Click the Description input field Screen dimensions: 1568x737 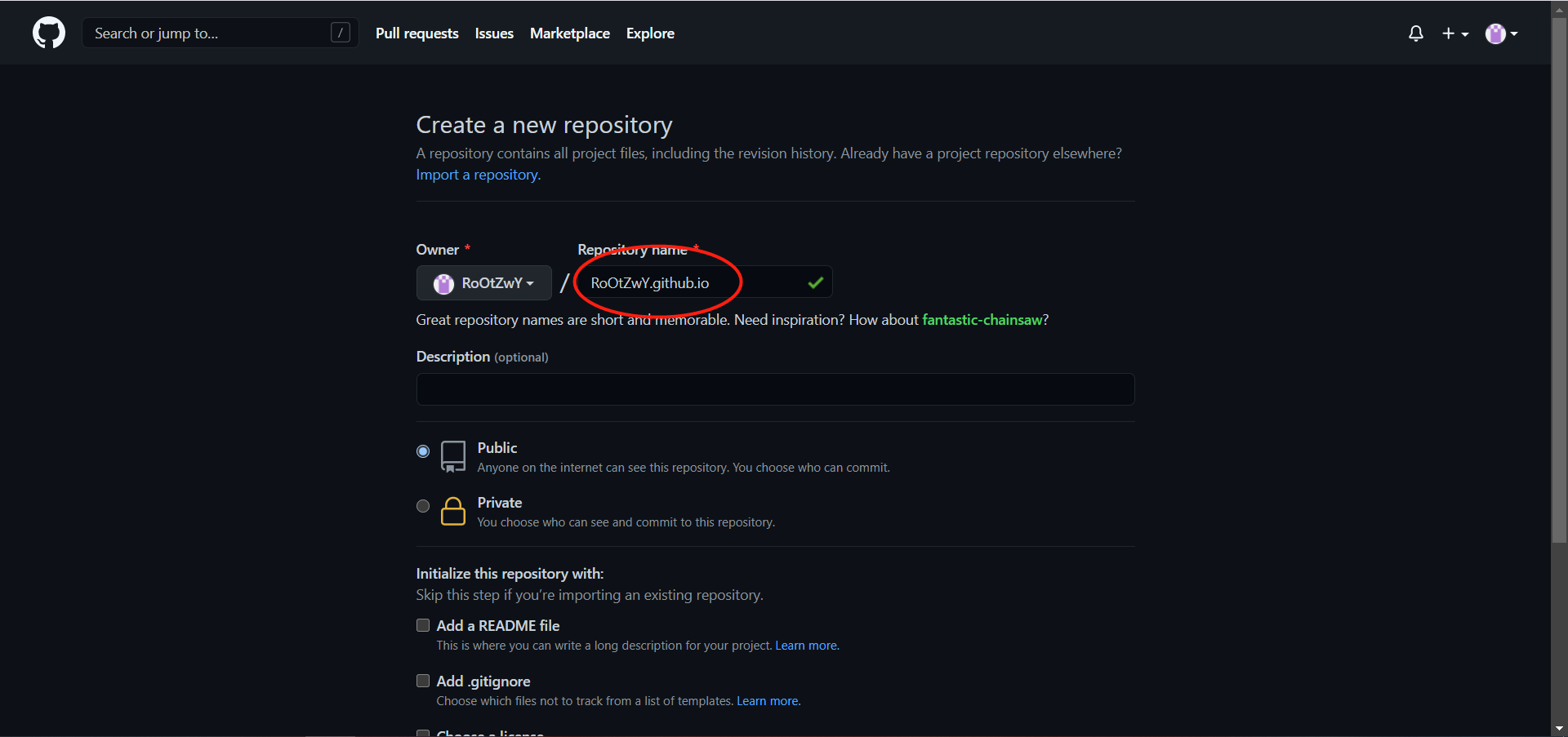pos(775,389)
